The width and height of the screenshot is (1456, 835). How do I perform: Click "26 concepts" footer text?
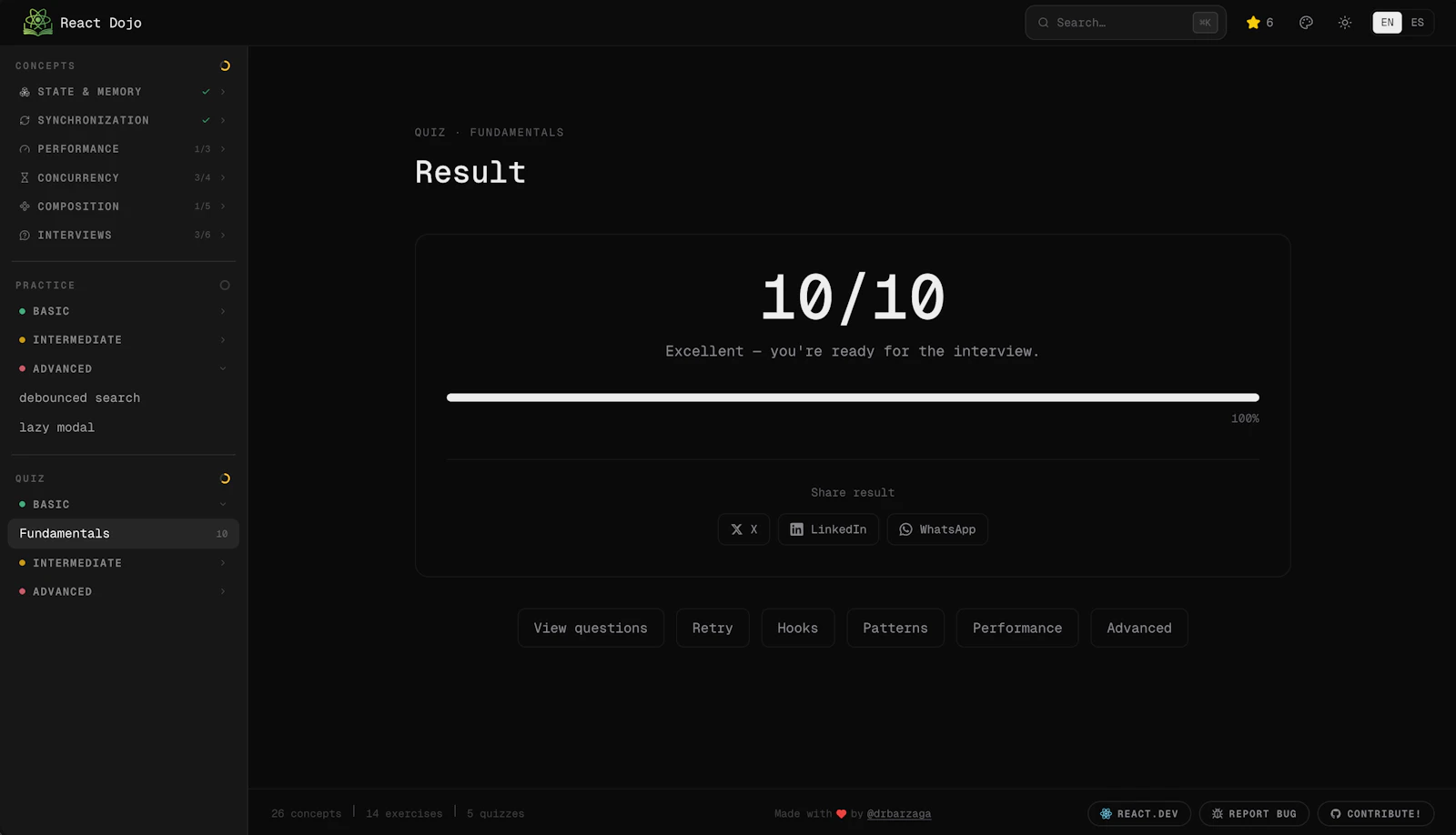pos(307,814)
